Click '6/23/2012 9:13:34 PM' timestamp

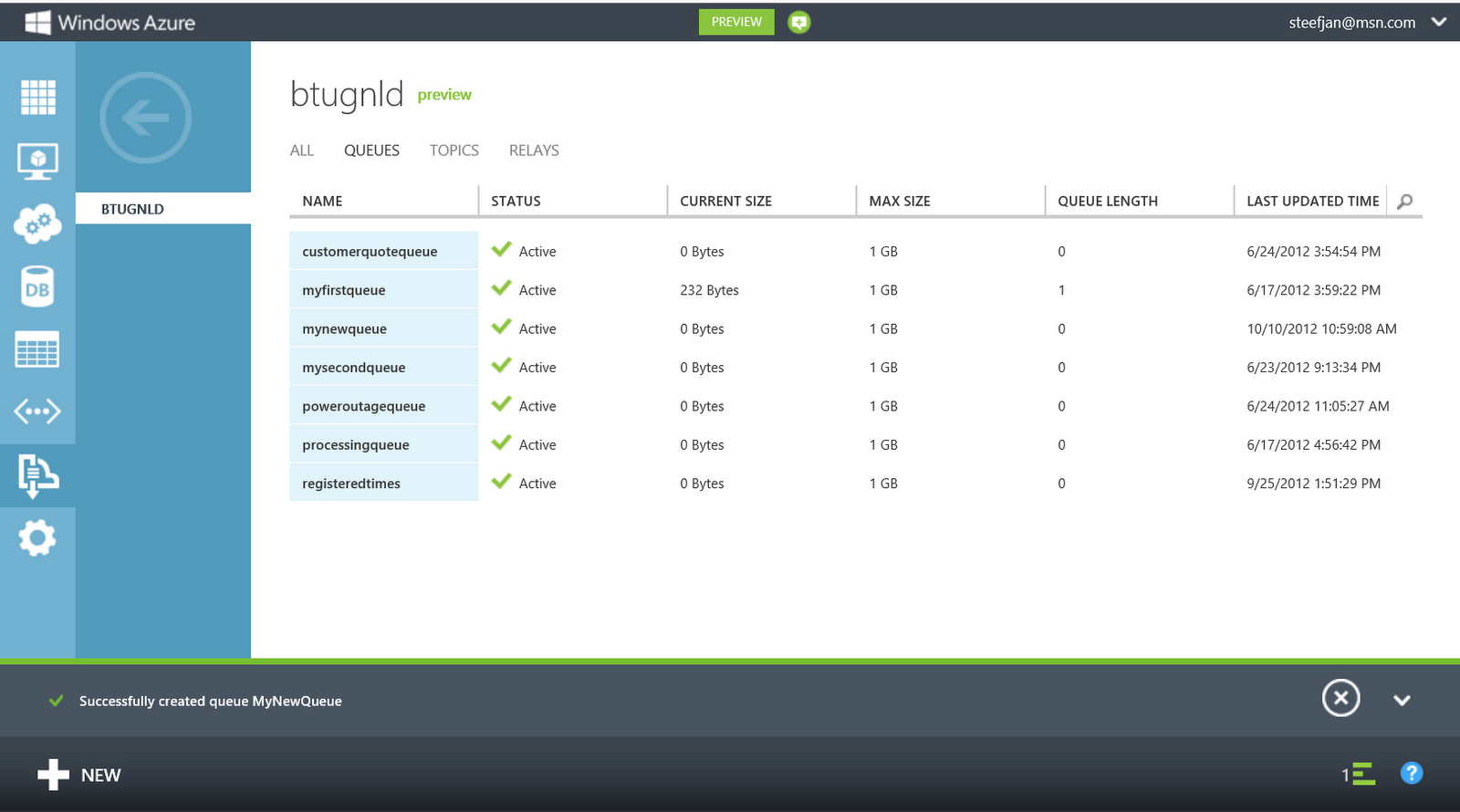pos(1313,368)
